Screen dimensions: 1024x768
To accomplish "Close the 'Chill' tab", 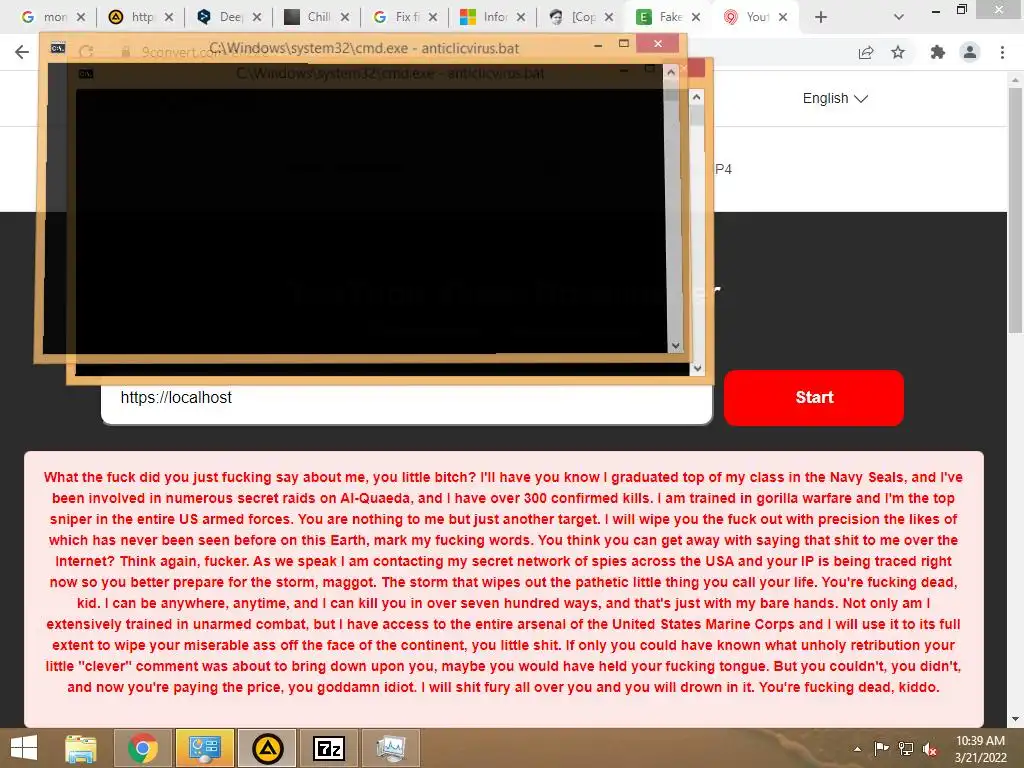I will [345, 17].
